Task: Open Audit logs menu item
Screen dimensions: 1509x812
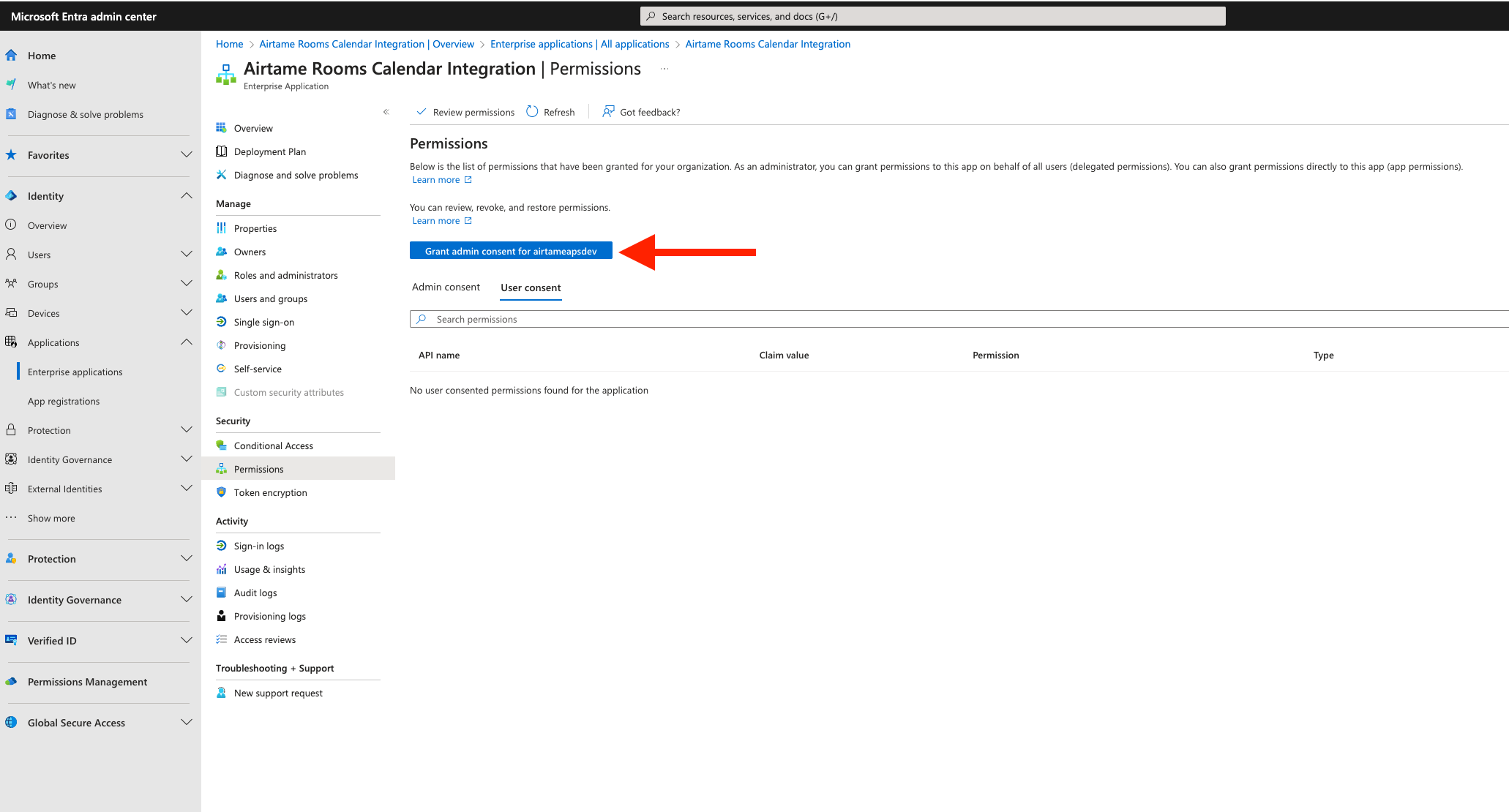Action: 255,593
